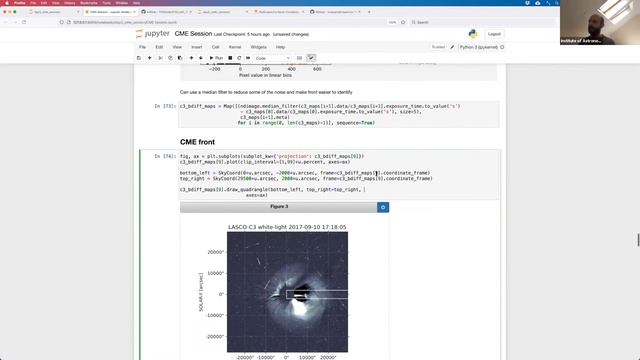
Task: Open the Edit menu in Jupyter
Action: [159, 47]
